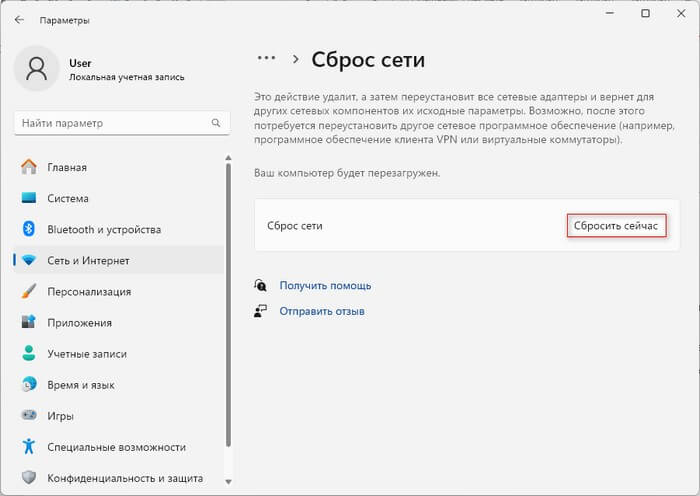The height and width of the screenshot is (496, 700).
Task: Click the Система monitor icon
Action: (29, 198)
